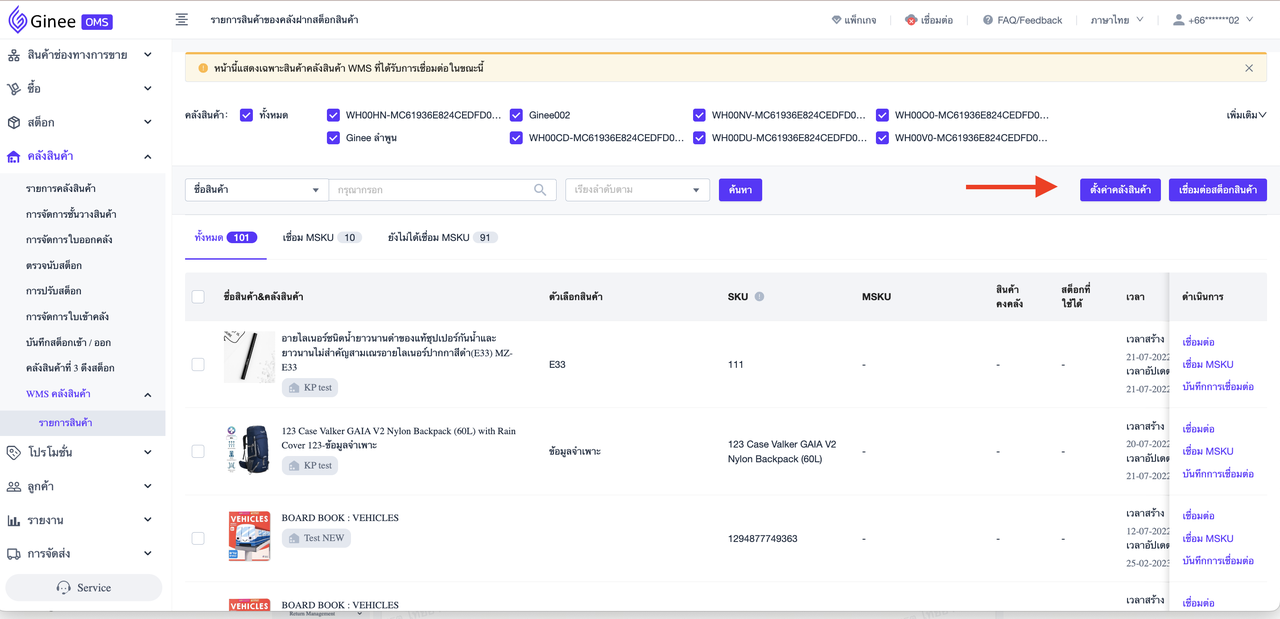Open the ชื่อสินค้า search-type dropdown
1280x619 pixels.
click(256, 190)
